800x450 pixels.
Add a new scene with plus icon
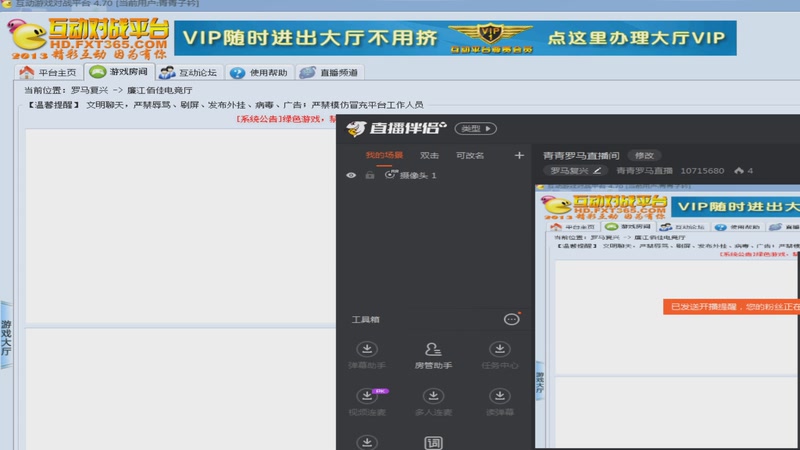point(519,155)
